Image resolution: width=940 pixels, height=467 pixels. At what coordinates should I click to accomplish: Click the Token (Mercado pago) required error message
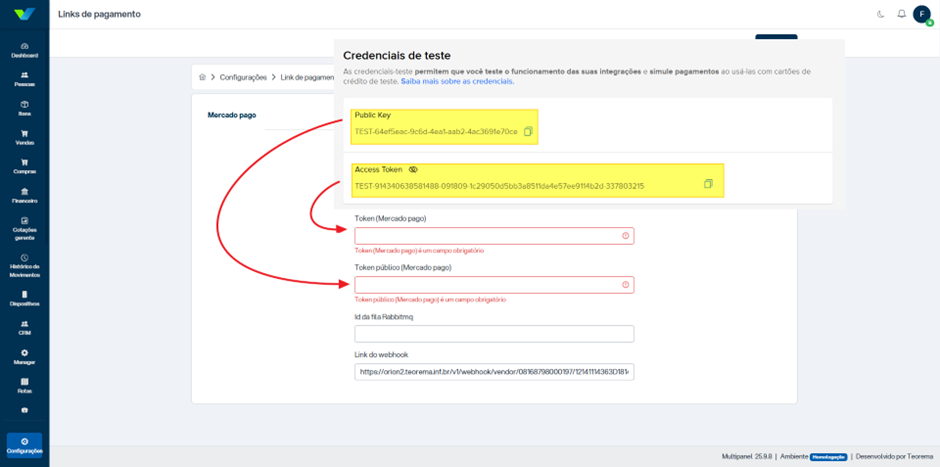[x=419, y=251]
